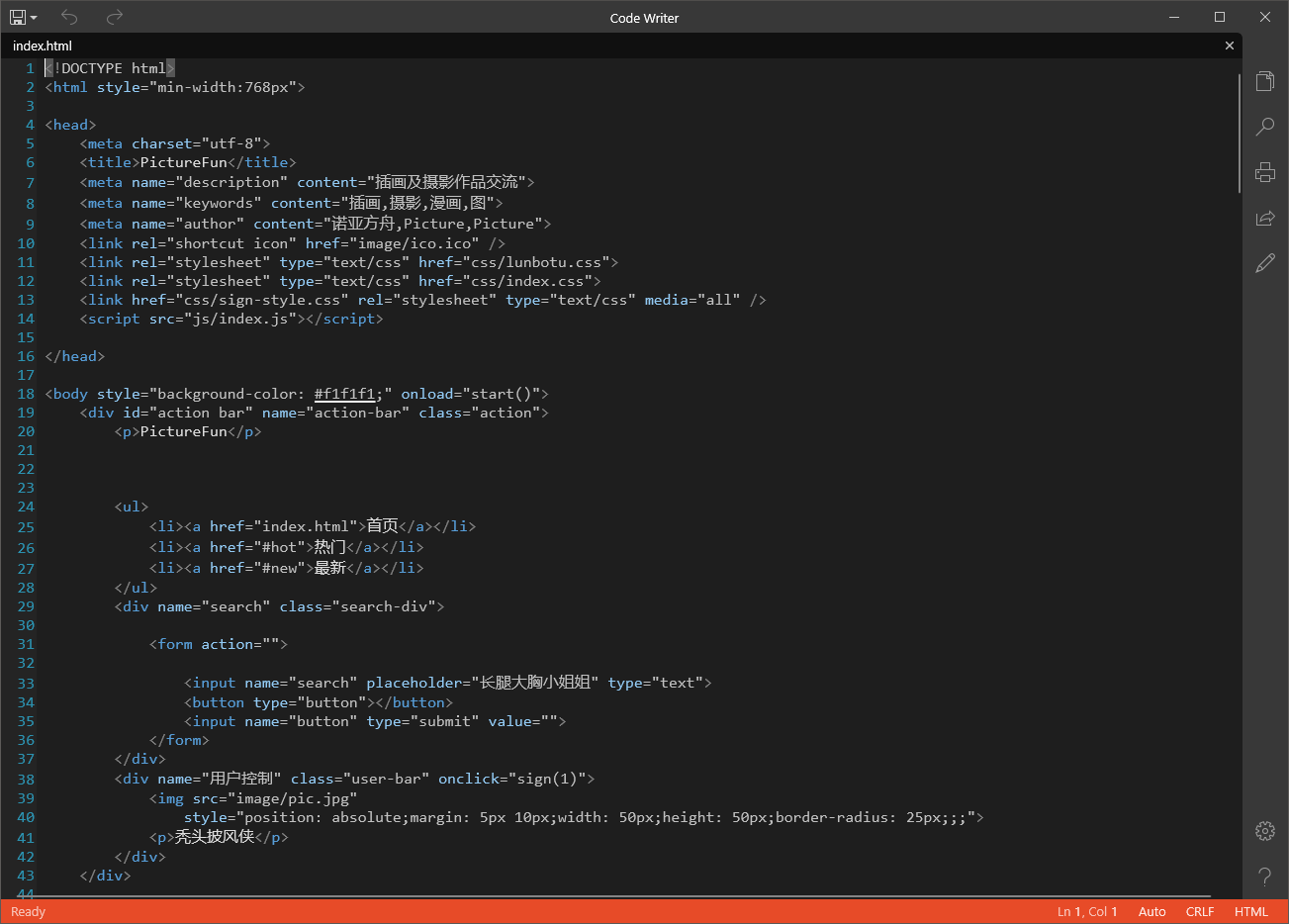Click "search-div" class on line 29

click(x=384, y=606)
